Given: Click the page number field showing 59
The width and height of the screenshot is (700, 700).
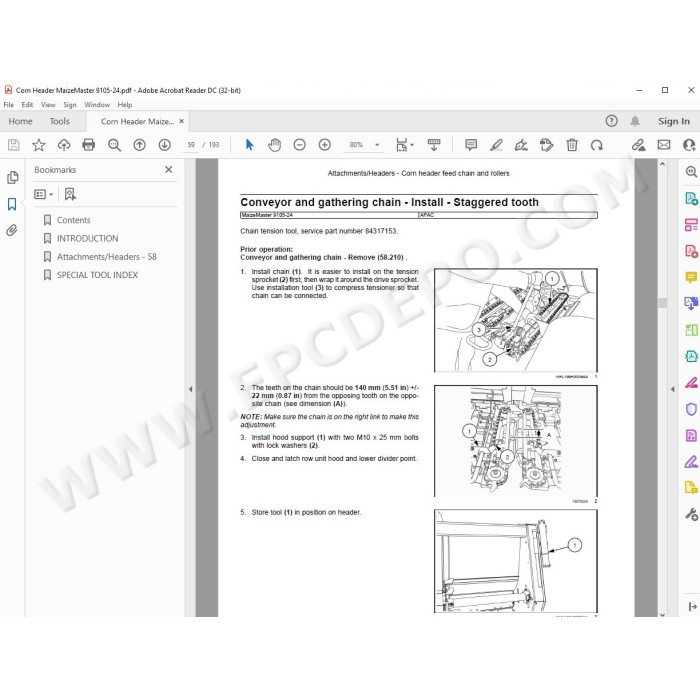Looking at the screenshot, I should click(x=191, y=145).
